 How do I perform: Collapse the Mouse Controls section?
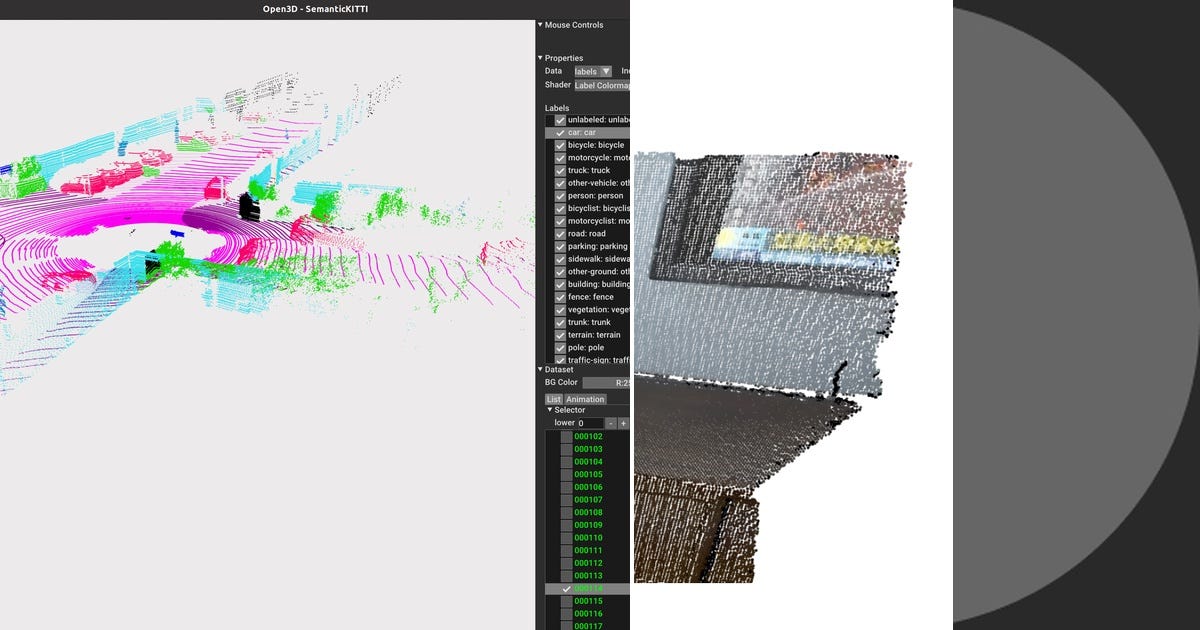pyautogui.click(x=541, y=24)
